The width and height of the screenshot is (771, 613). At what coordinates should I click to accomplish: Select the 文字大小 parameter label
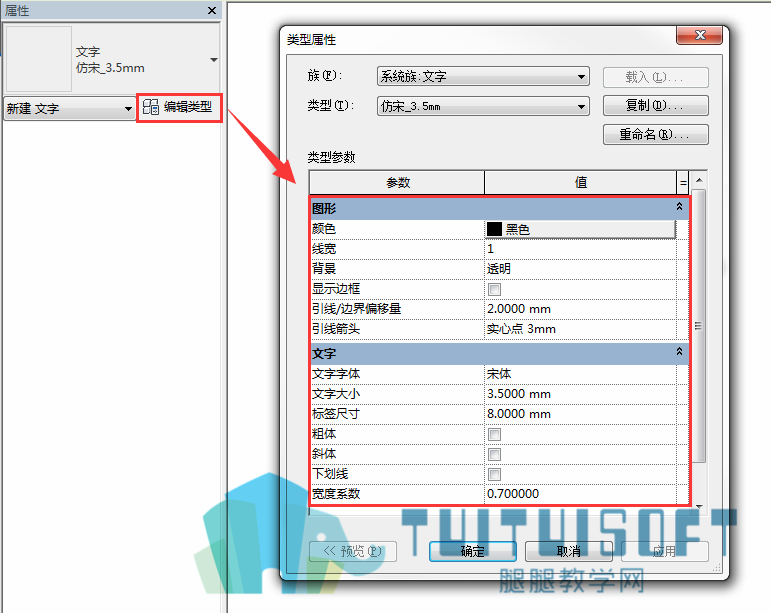pyautogui.click(x=336, y=394)
